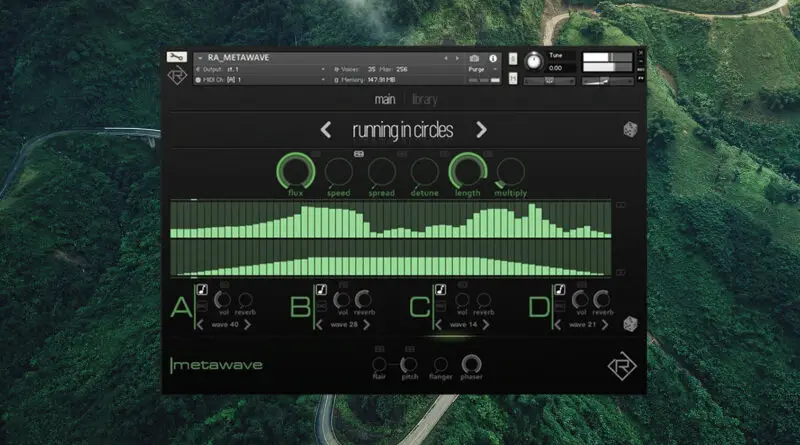The height and width of the screenshot is (445, 800).
Task: Go to next preset arrow
Action: (x=481, y=130)
